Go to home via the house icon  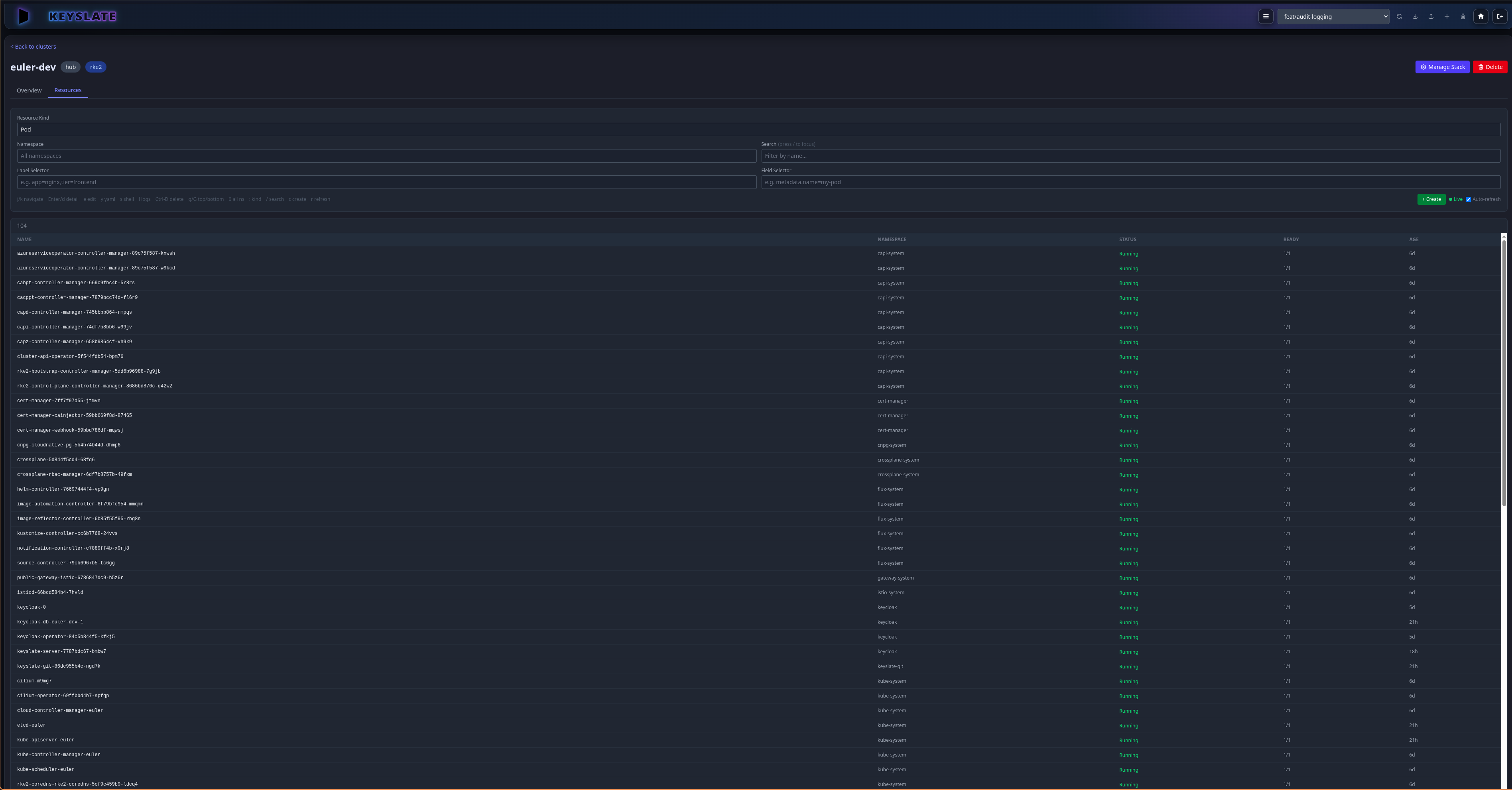coord(1481,16)
